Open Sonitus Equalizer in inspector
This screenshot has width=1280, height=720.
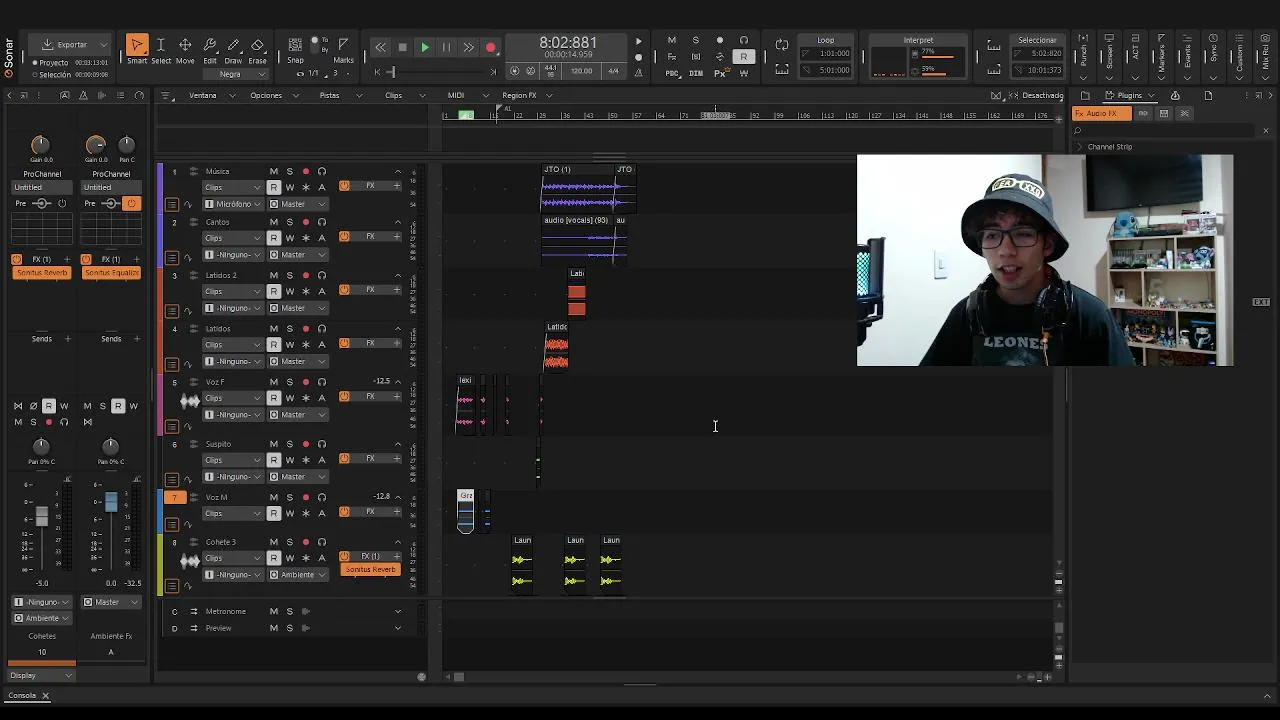(111, 273)
